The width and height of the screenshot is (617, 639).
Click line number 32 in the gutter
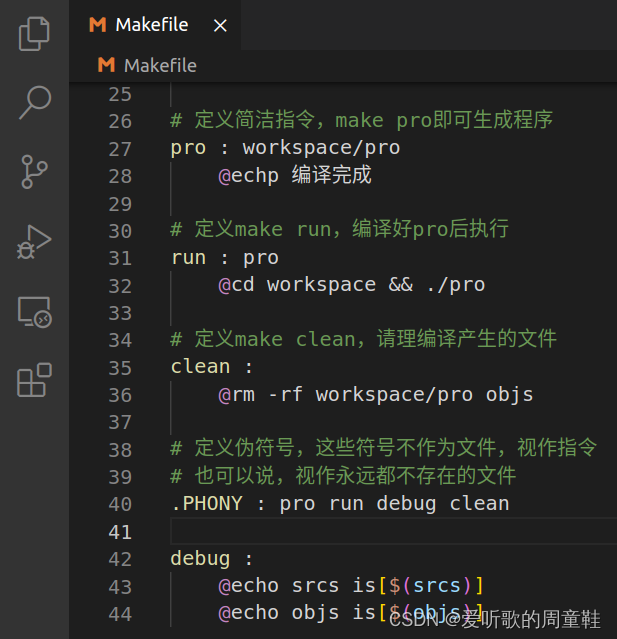pyautogui.click(x=120, y=286)
